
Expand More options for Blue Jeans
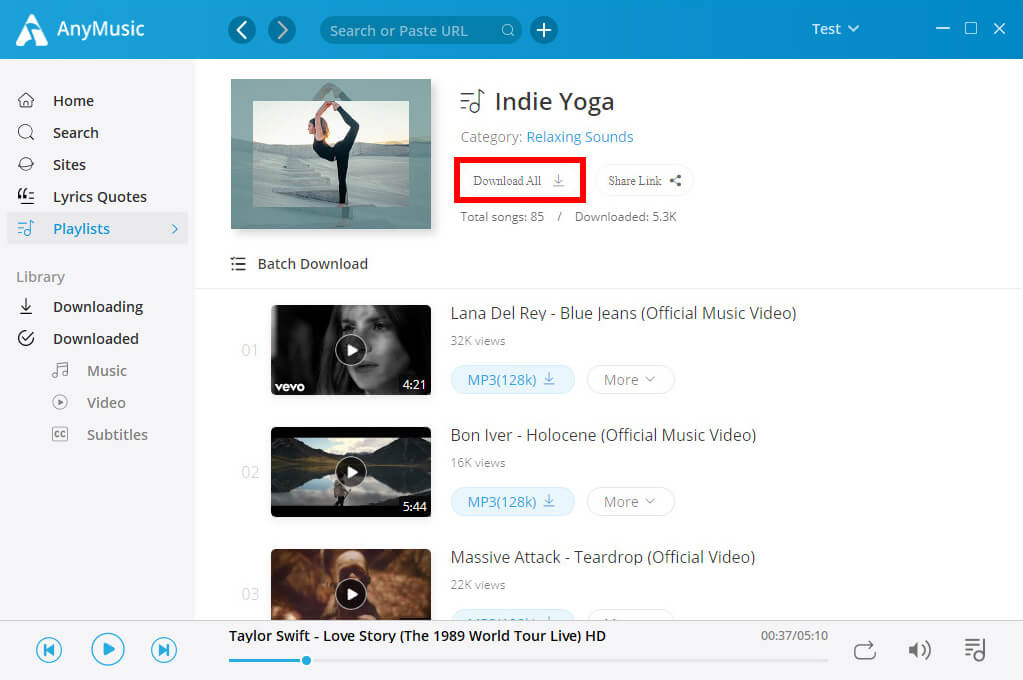pyautogui.click(x=630, y=380)
